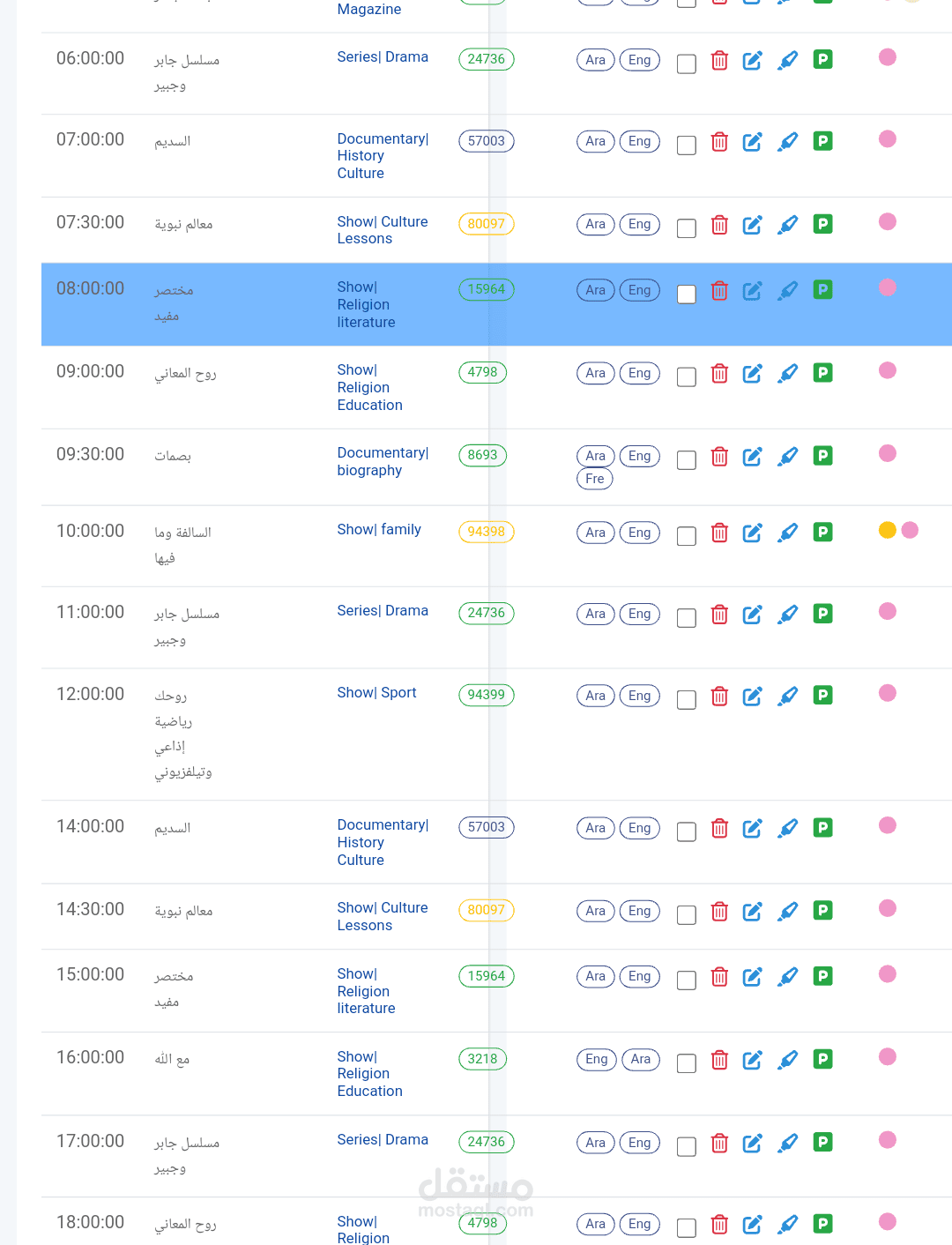Check the box for 06:00:00 row

coord(687,63)
